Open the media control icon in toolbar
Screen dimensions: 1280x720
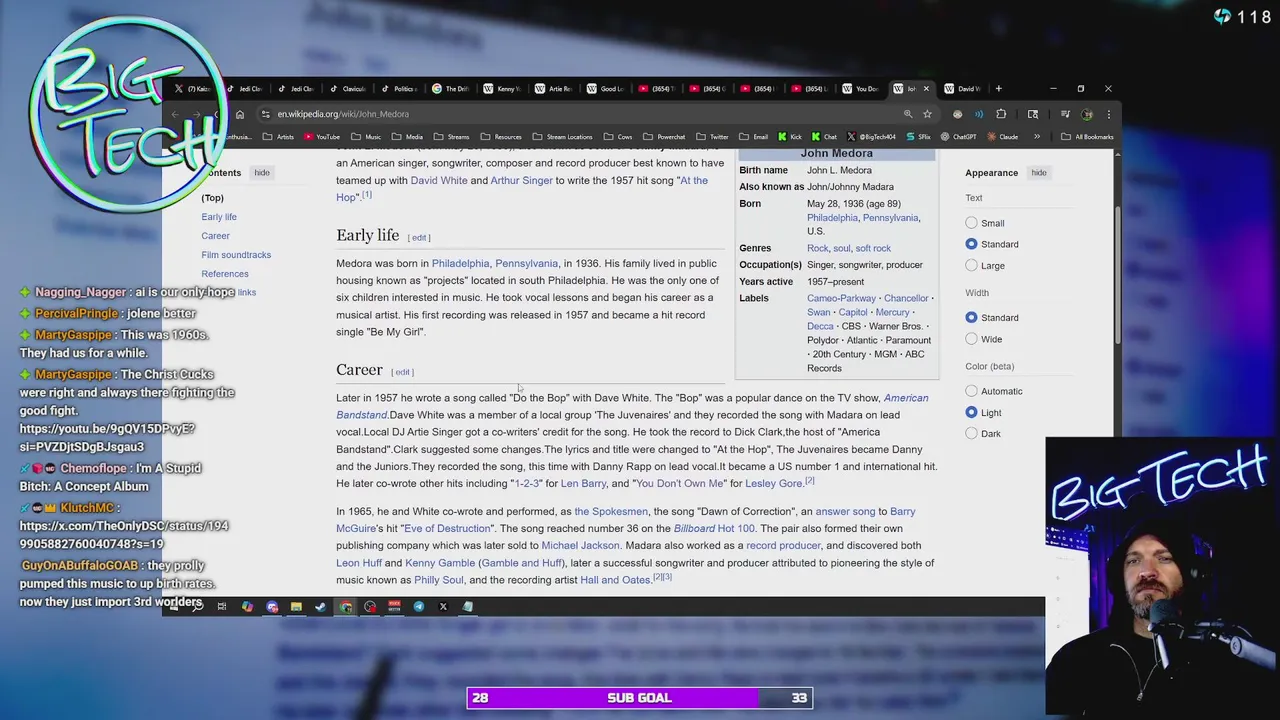coord(1066,114)
